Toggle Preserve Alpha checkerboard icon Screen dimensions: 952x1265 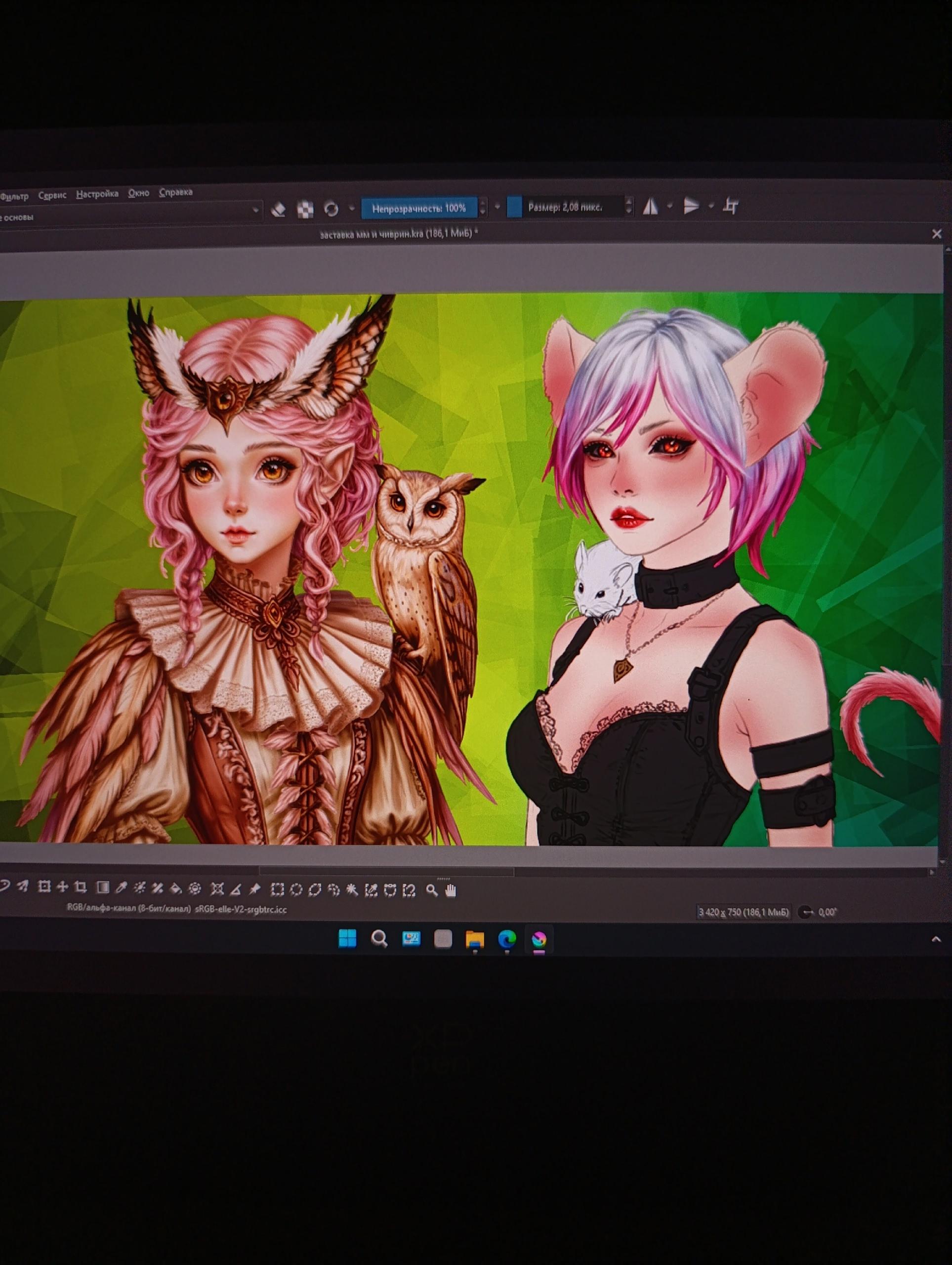click(305, 210)
